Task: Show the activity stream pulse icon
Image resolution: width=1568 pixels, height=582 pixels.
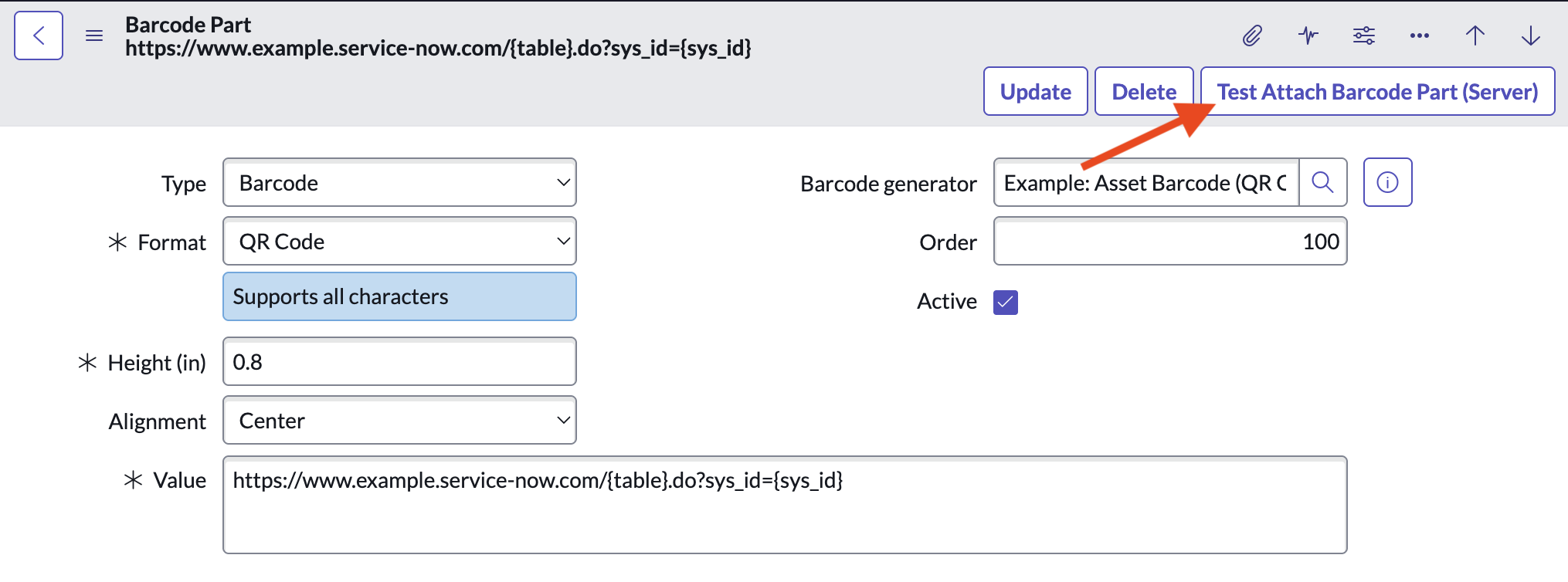Action: coord(1308,36)
